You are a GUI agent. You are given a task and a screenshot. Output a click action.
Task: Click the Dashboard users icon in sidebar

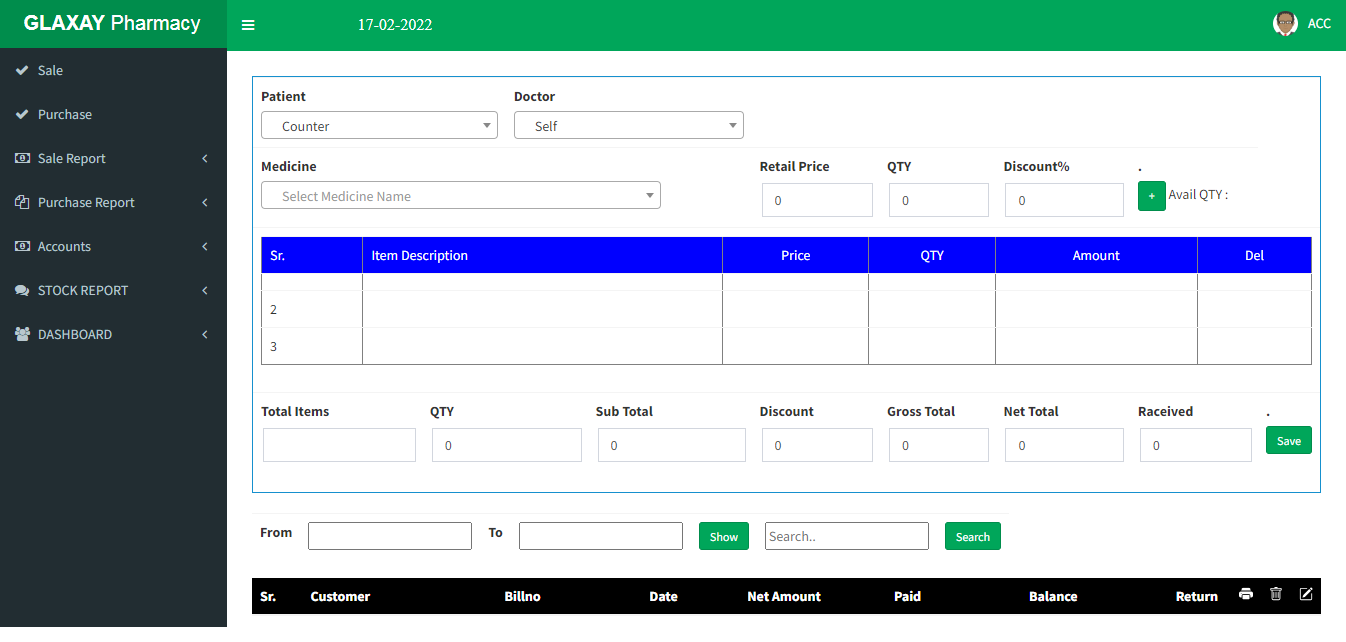coord(22,334)
